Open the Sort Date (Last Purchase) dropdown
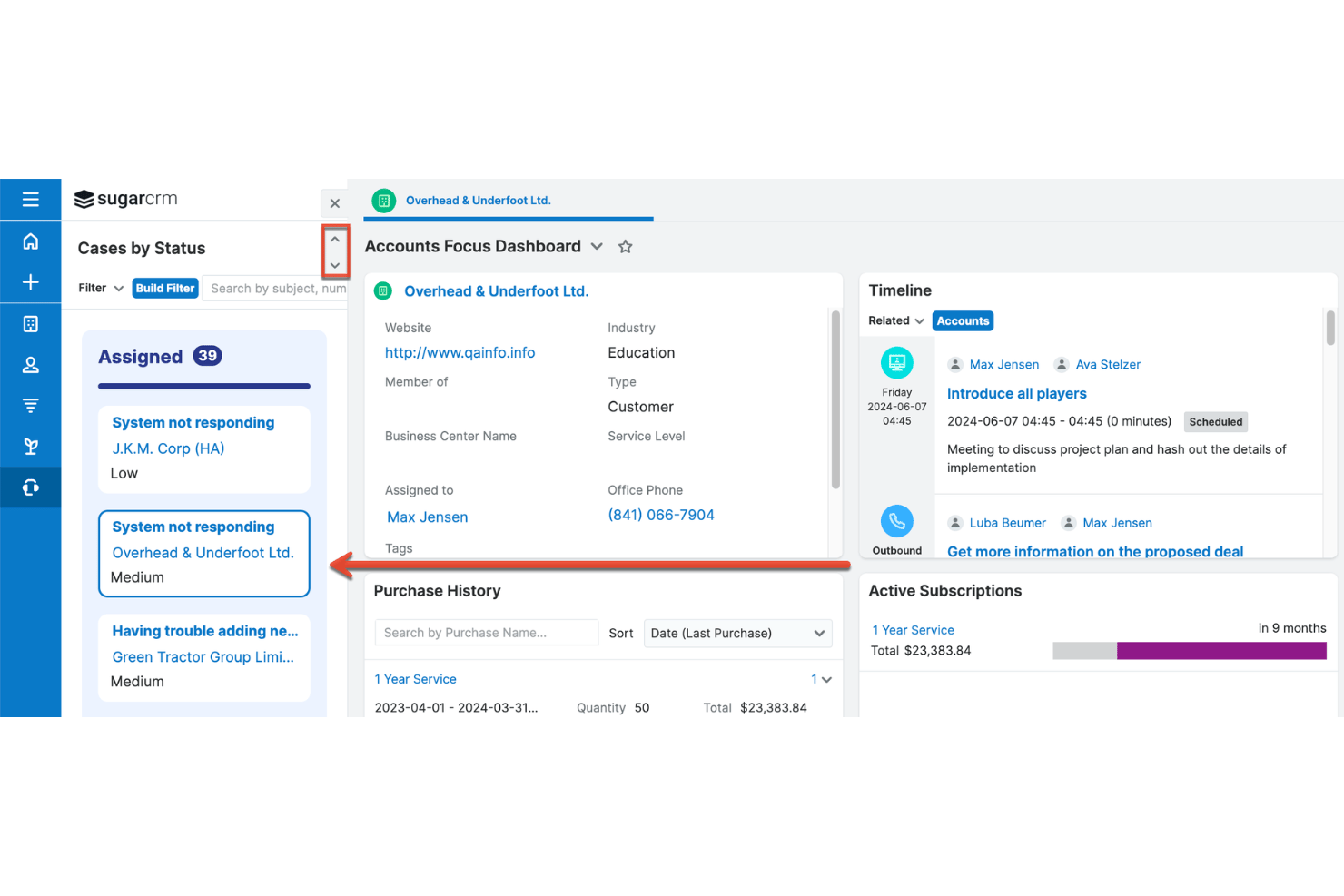The image size is (1344, 896). pyautogui.click(x=737, y=634)
